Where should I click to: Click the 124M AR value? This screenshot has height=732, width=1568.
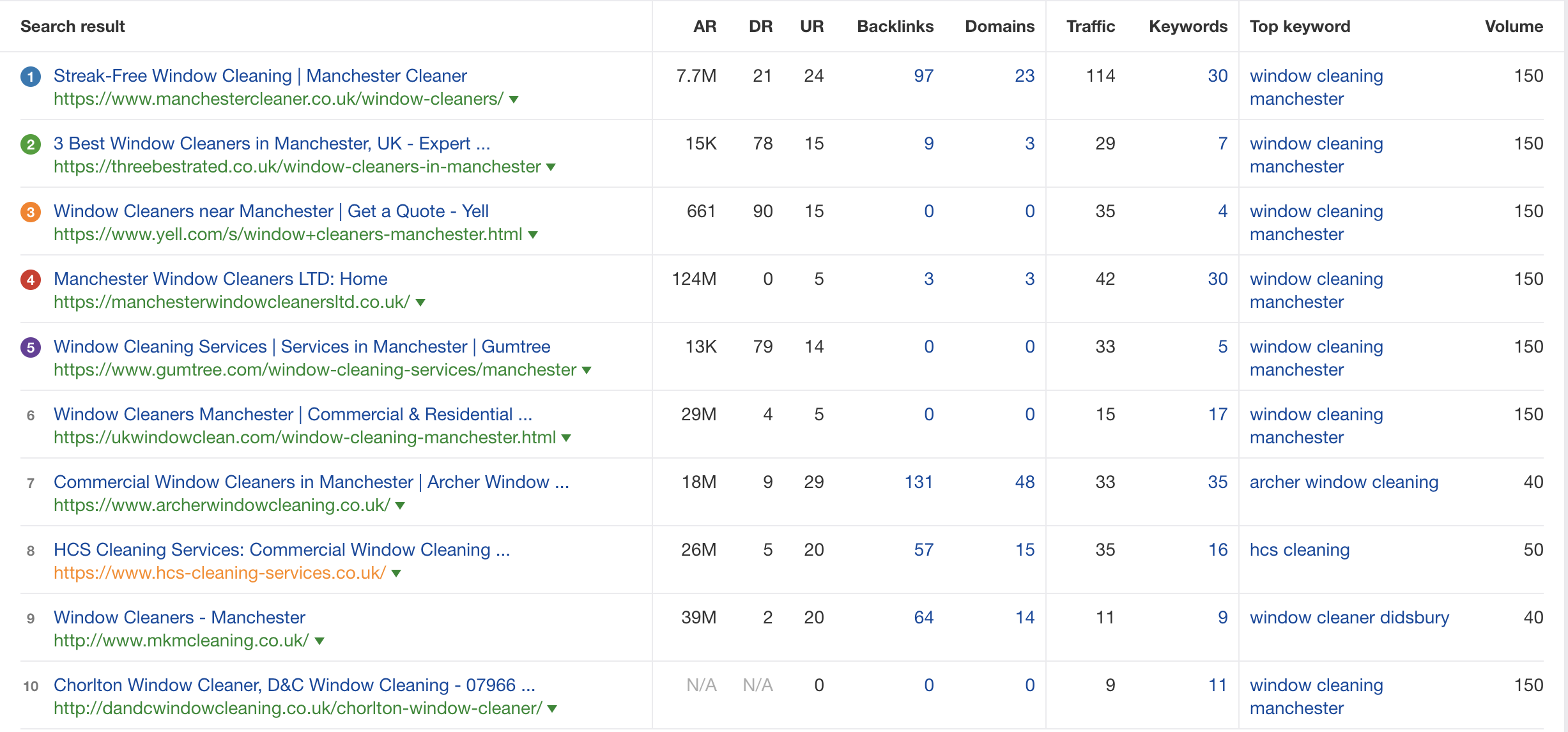[x=693, y=278]
